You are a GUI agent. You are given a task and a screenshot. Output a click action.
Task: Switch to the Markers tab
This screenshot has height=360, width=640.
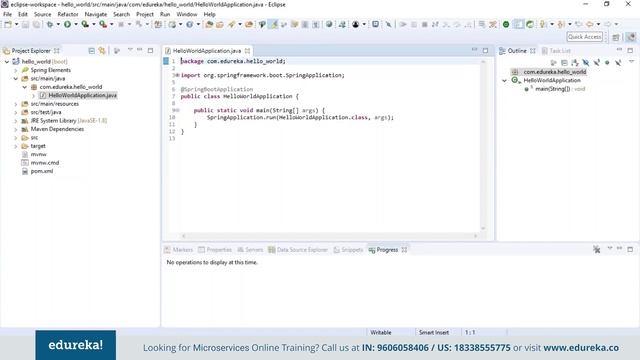(x=179, y=250)
